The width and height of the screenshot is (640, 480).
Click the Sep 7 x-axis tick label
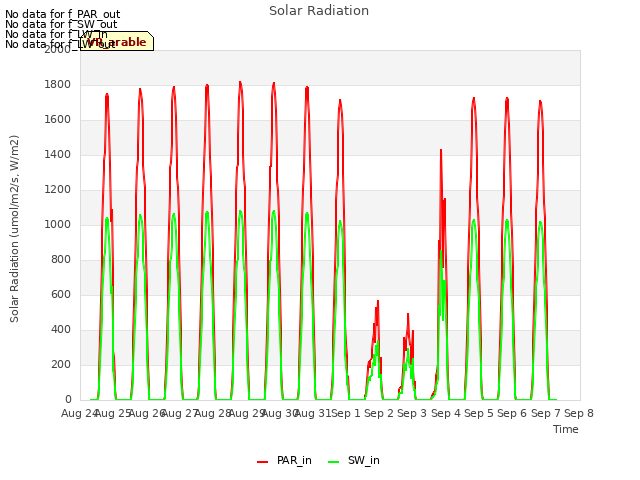(546, 413)
